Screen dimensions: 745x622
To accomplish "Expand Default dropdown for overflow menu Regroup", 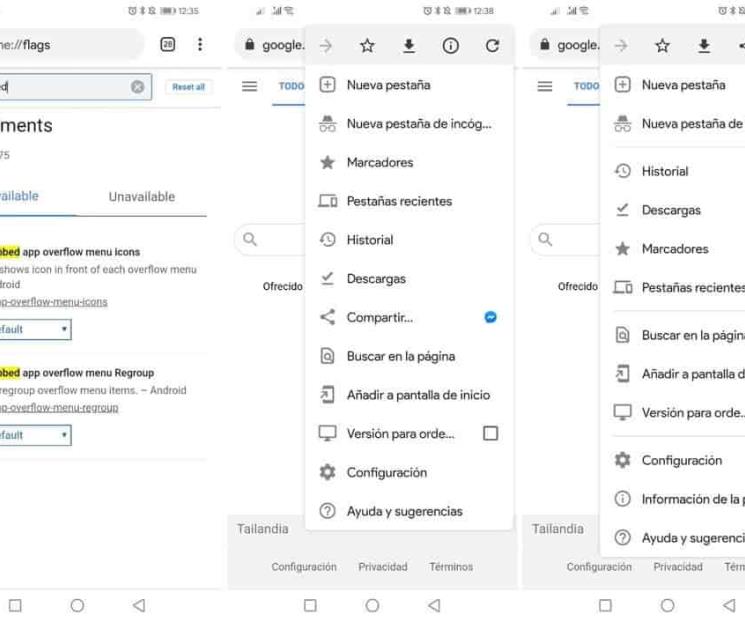I will [35, 435].
